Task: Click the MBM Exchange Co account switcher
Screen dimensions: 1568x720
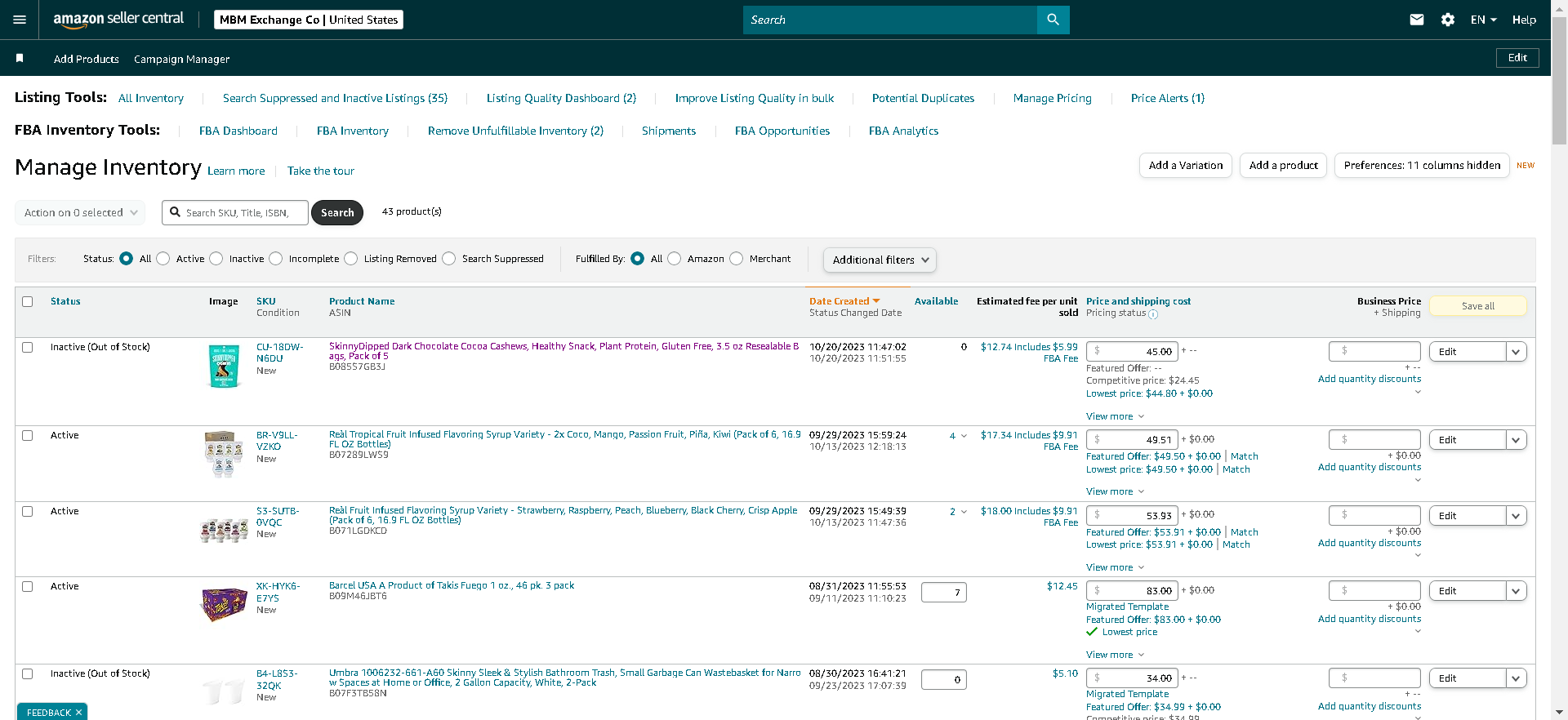Action: pyautogui.click(x=309, y=20)
